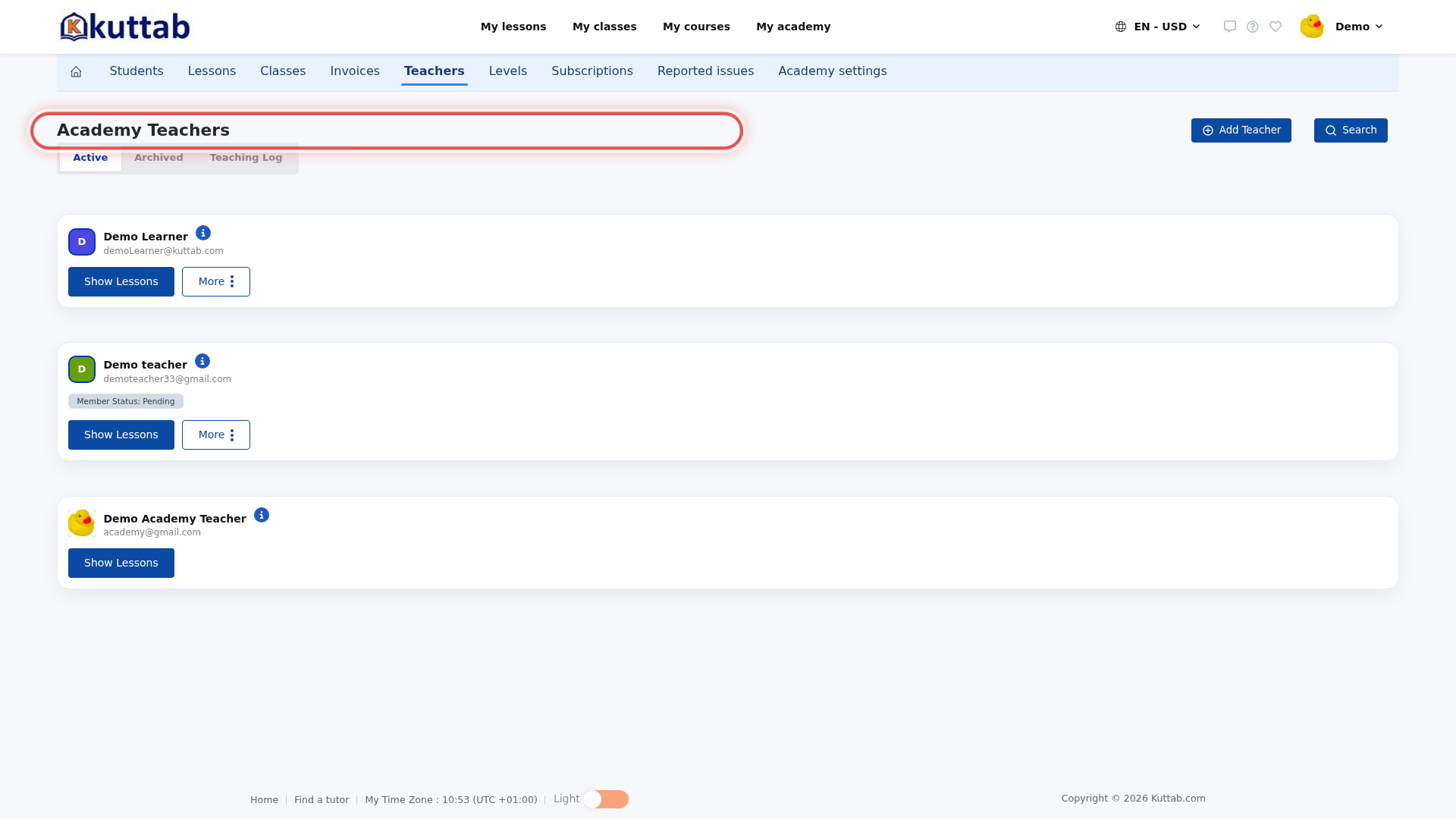The image size is (1456, 819).
Task: Go to My lessons
Action: click(x=513, y=27)
